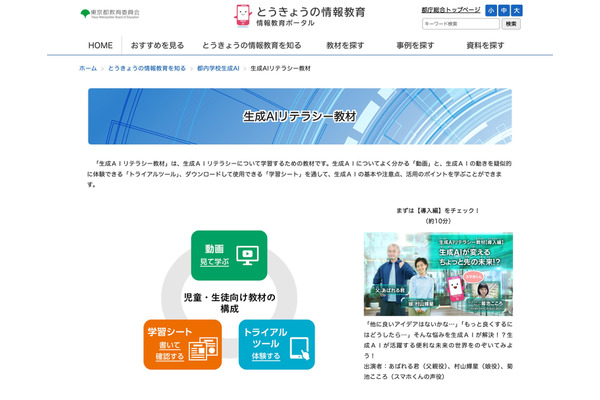Viewport: 600px width, 400px height.
Task: Click the とうきょうの情報教育を知る breadcrumb link
Action: pos(147,69)
